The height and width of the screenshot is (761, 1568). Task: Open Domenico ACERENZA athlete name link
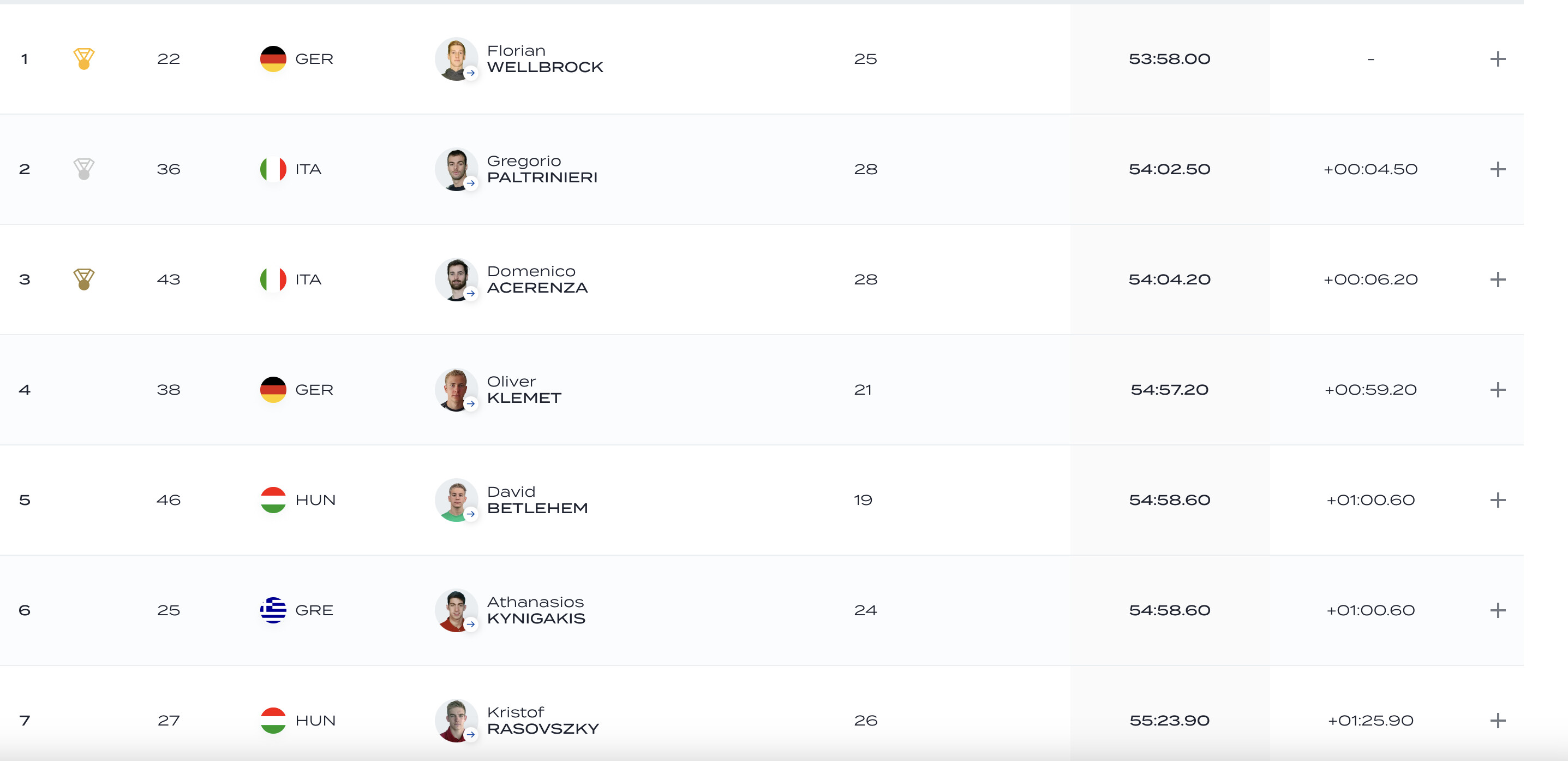point(537,279)
